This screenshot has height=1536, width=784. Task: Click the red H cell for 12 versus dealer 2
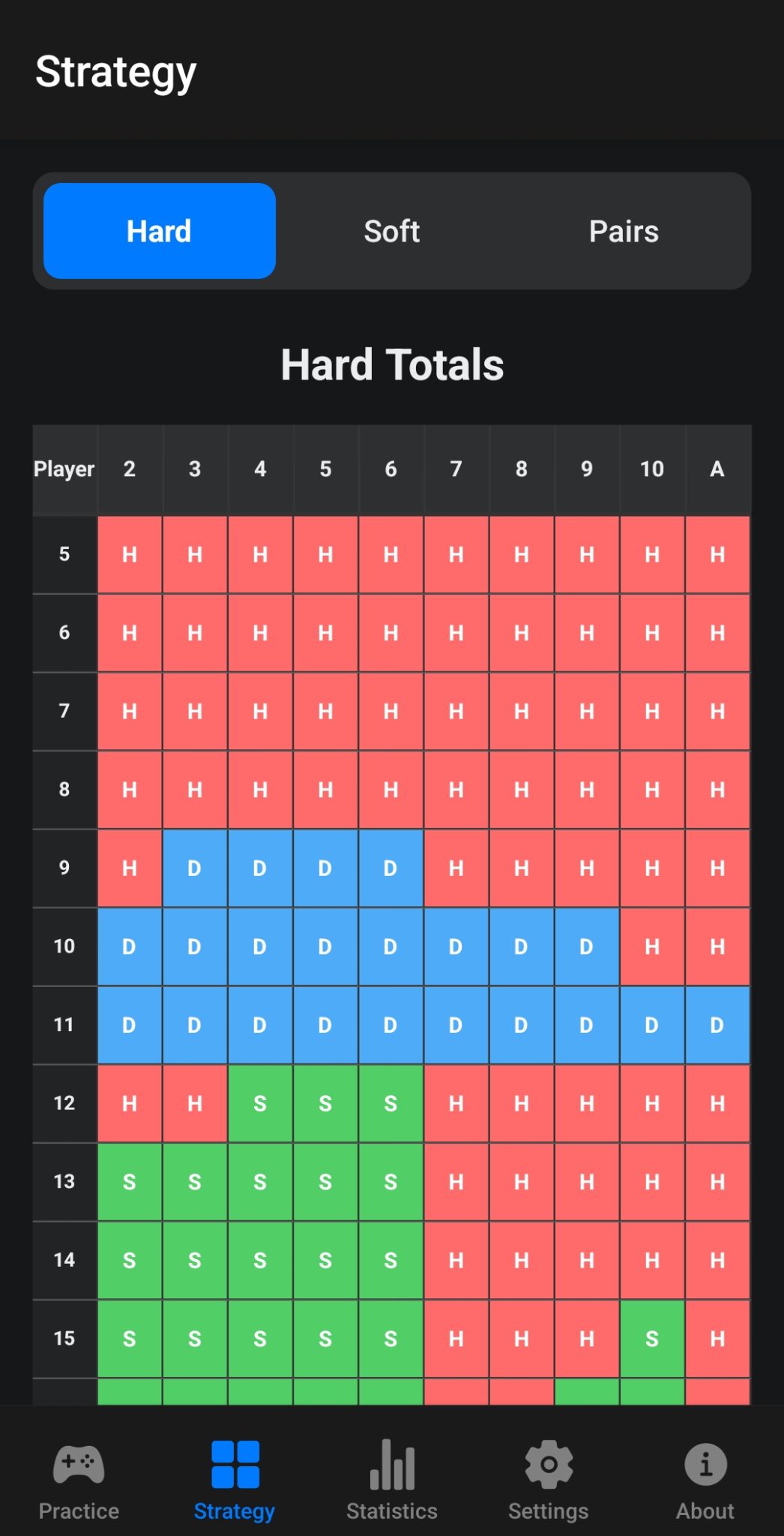[x=129, y=1103]
